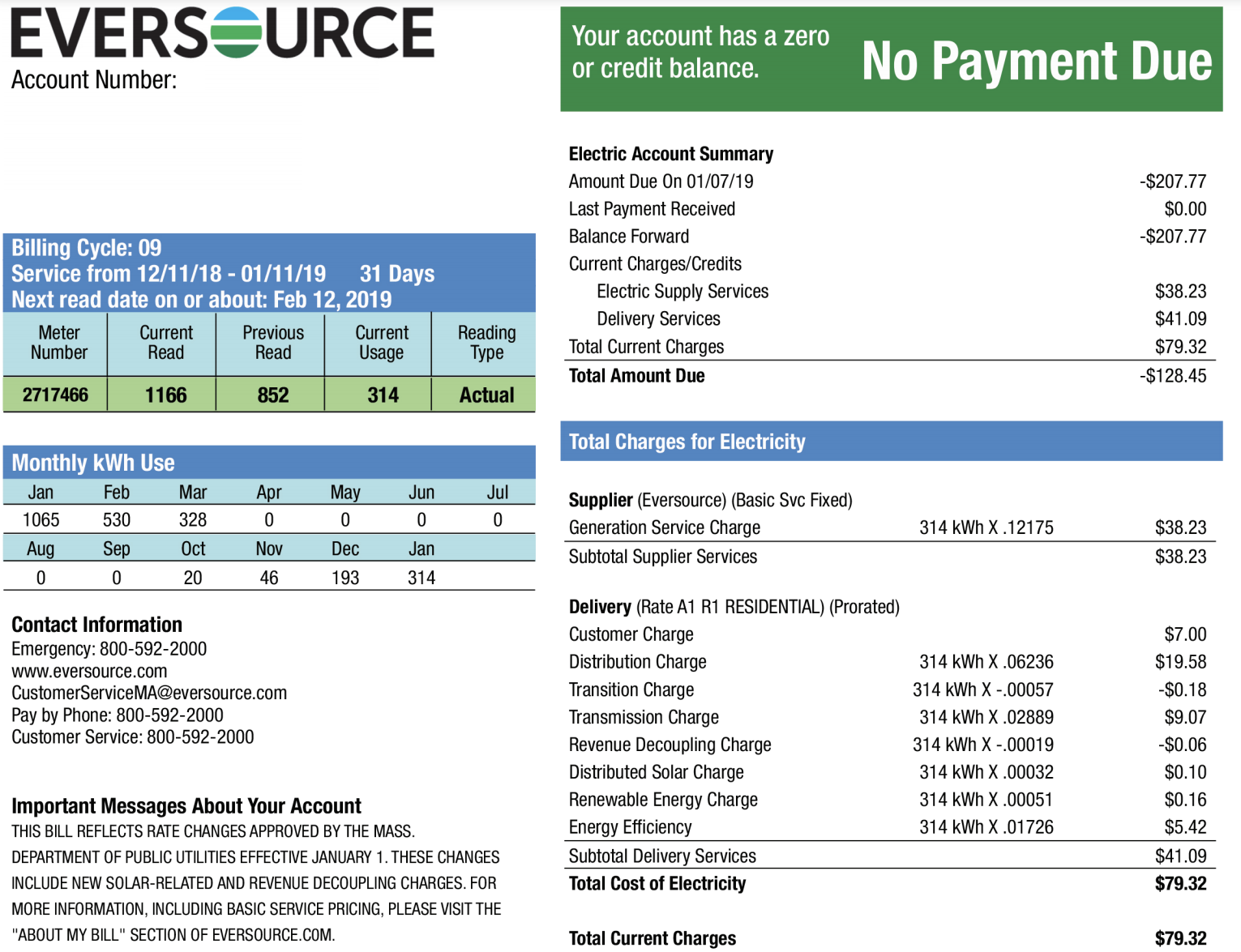Screen dimensions: 1241x952
Task: Select the "31 Days" text
Action: pyautogui.click(x=397, y=274)
